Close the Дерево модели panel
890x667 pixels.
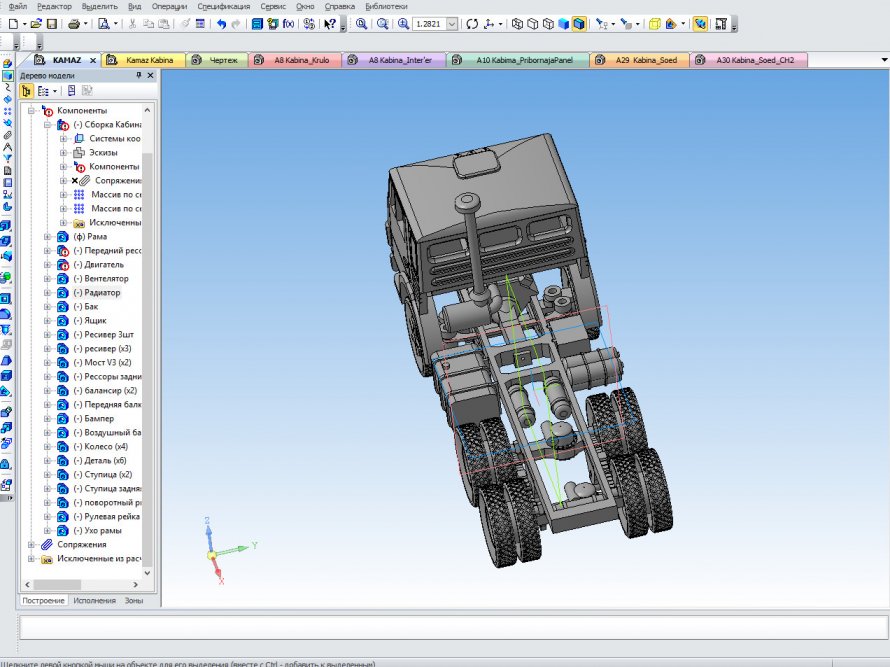150,75
